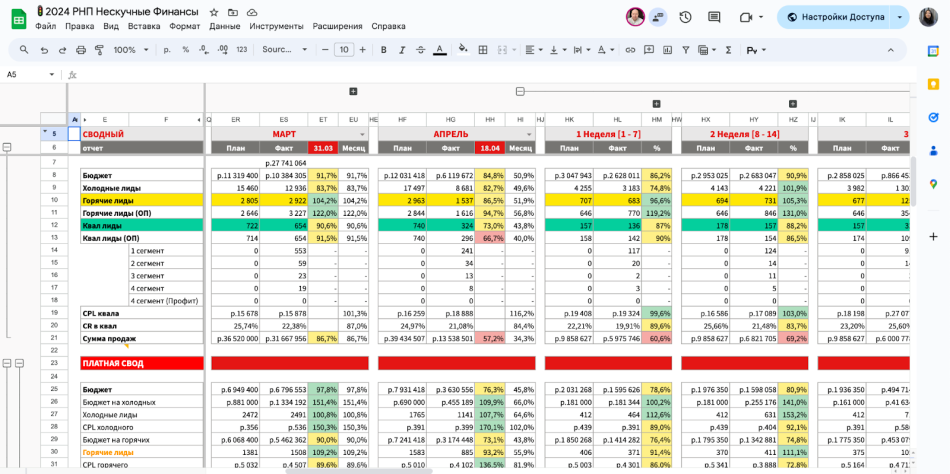Activate the paint format roller tool

click(99, 50)
